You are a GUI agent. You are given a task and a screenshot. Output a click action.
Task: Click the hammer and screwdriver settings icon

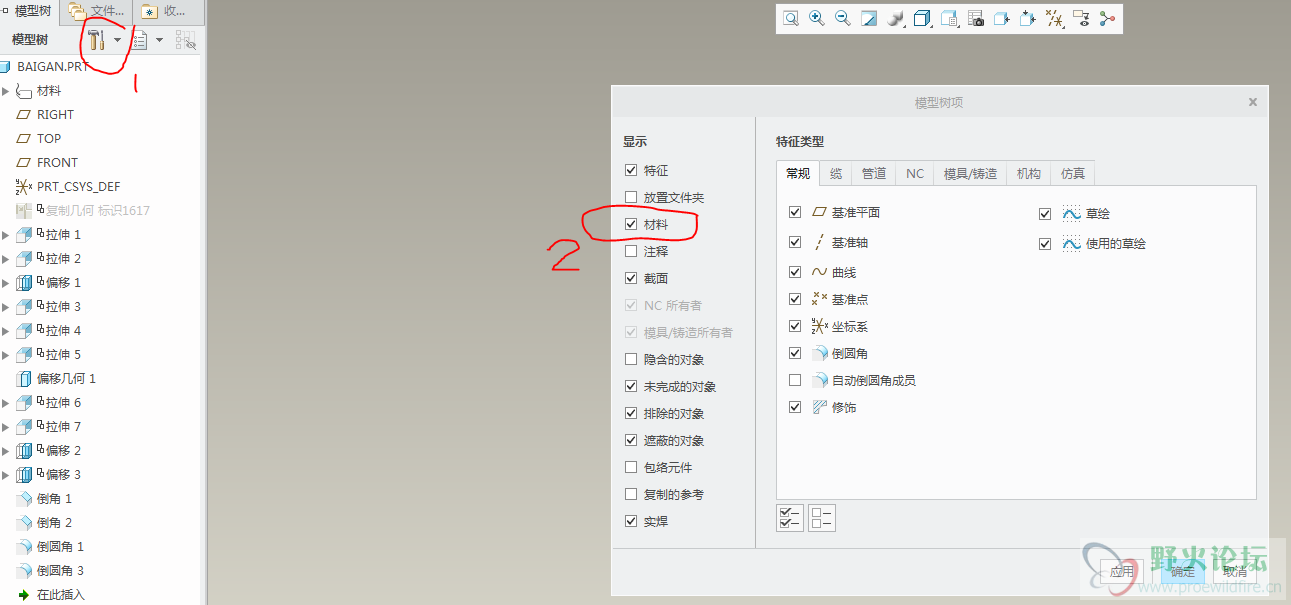tap(97, 40)
